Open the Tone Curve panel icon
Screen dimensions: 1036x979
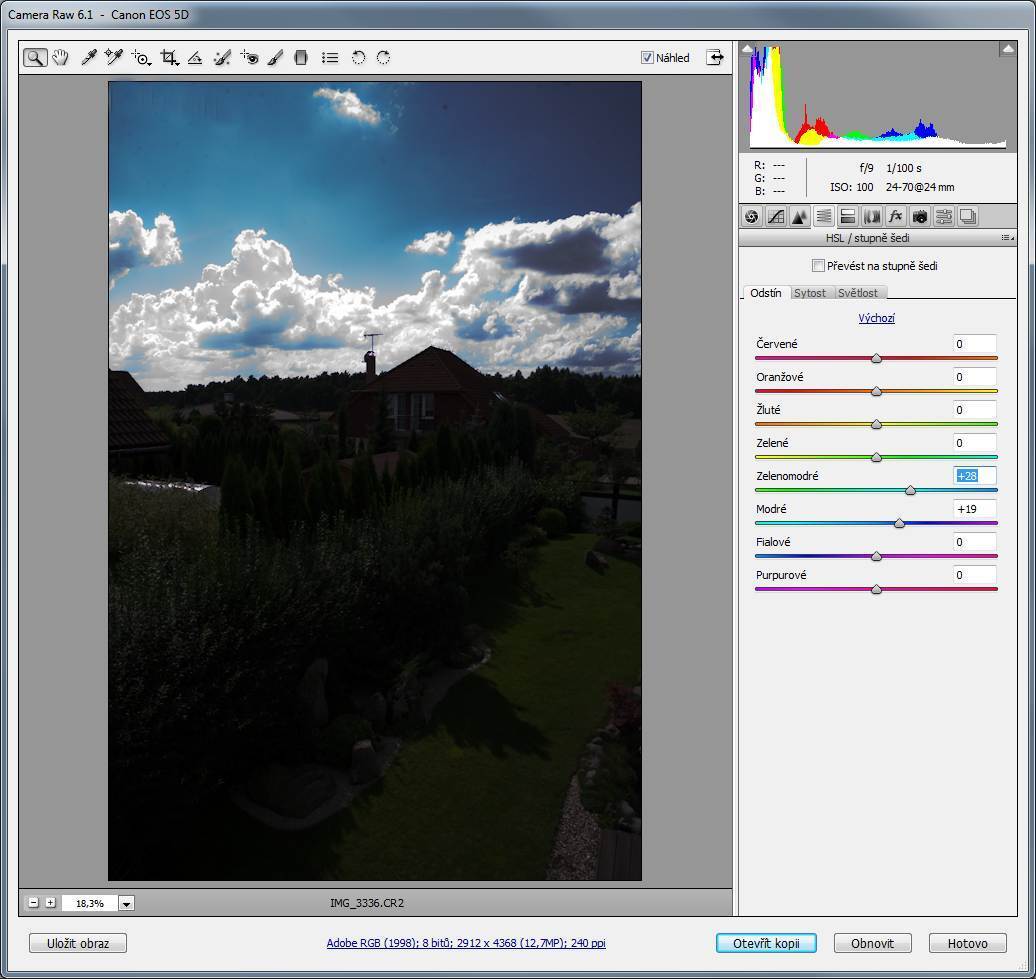(x=775, y=216)
